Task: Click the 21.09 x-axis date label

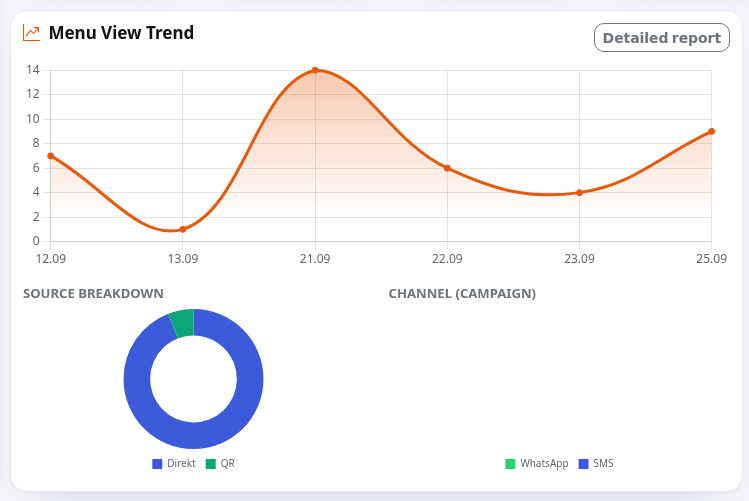Action: point(315,258)
